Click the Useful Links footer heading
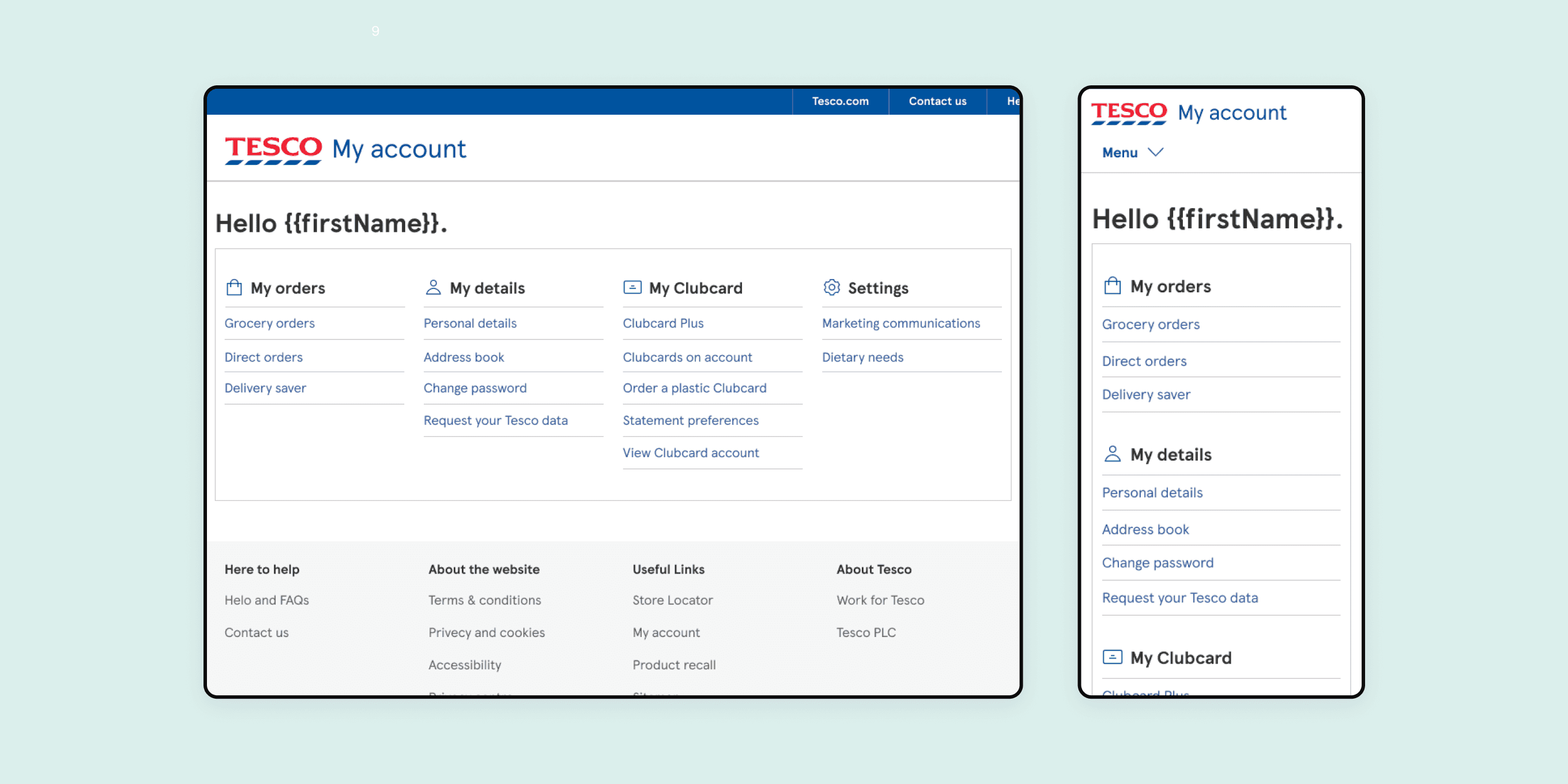Viewport: 1568px width, 784px height. pyautogui.click(x=668, y=570)
